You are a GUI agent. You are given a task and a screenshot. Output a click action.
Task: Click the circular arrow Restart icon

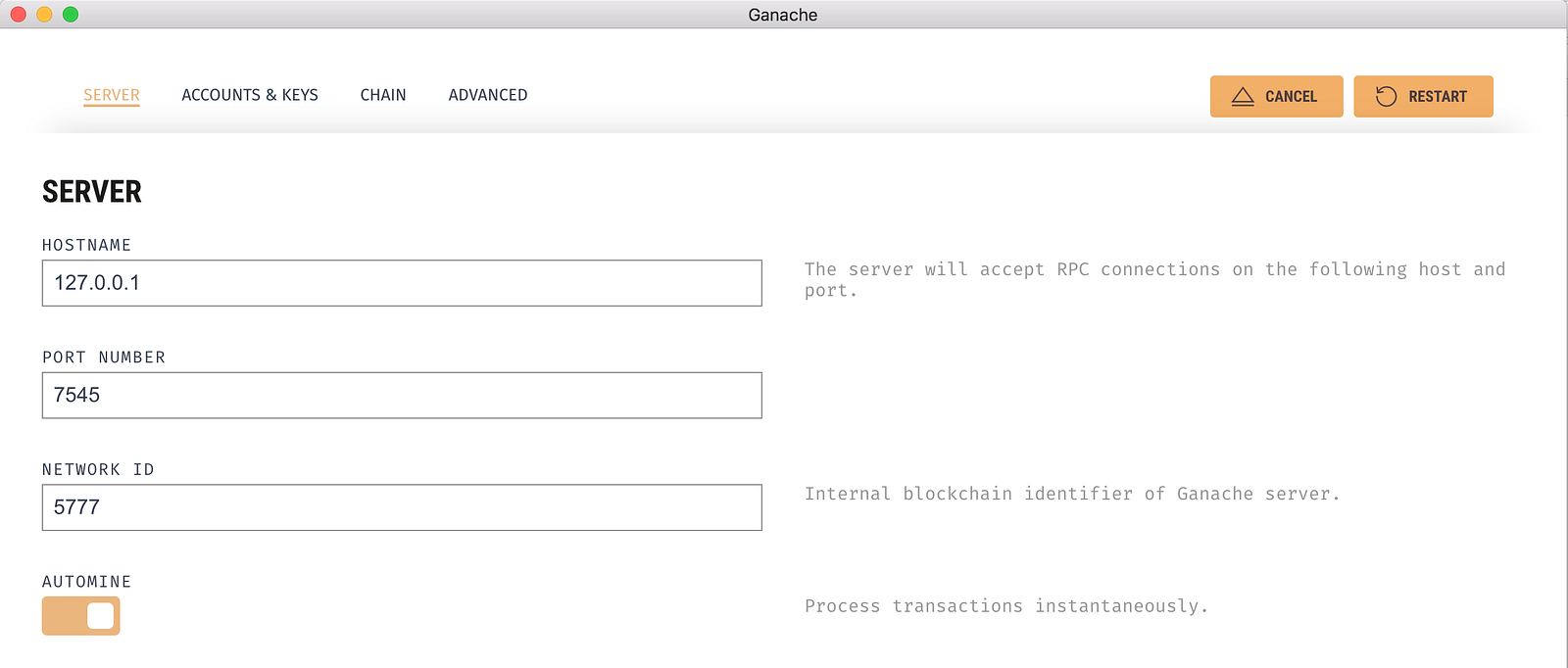(1386, 96)
